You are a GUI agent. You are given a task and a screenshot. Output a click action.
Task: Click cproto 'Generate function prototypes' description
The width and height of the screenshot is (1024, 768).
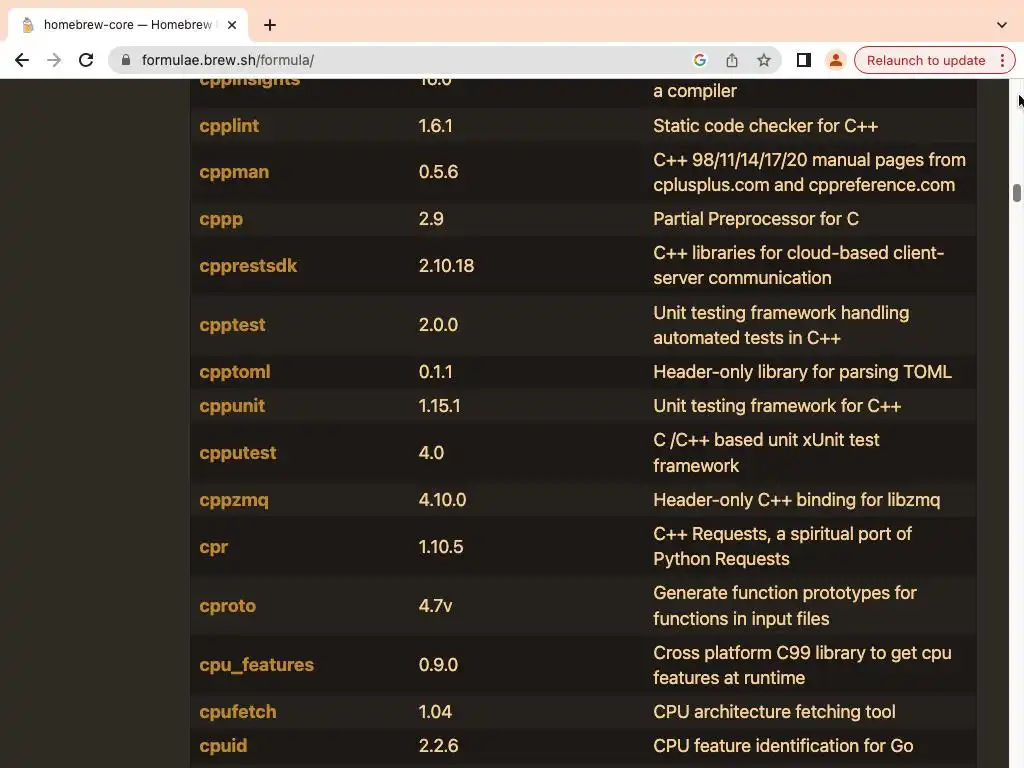click(785, 605)
